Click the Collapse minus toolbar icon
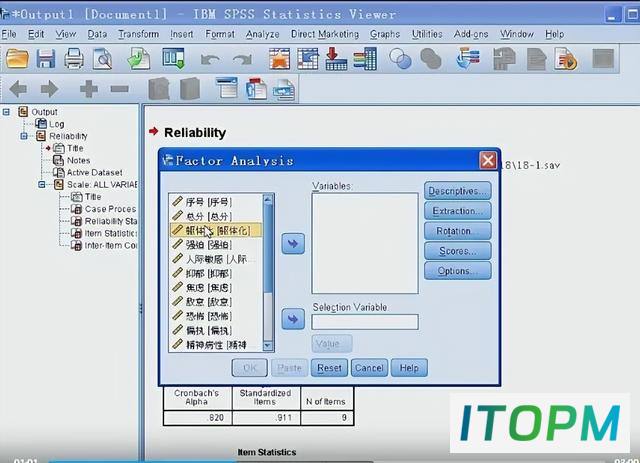640x463 pixels. (x=120, y=89)
